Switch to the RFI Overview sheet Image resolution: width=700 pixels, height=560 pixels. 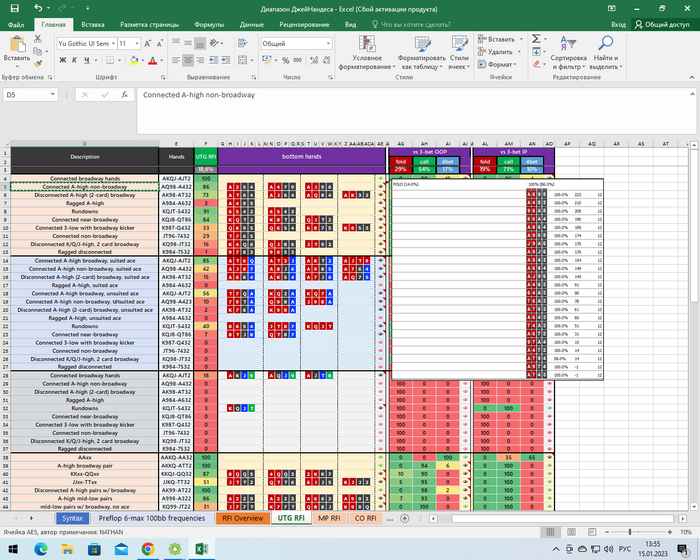(243, 518)
